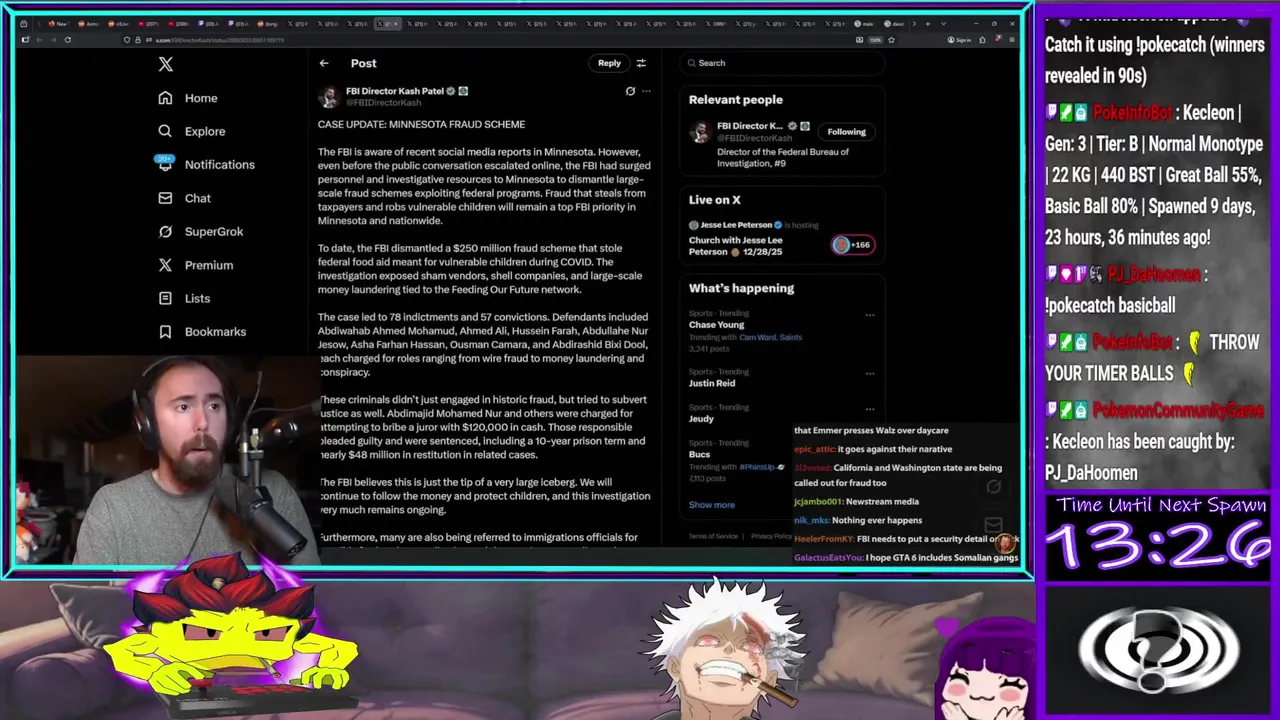Screen dimensions: 1280x720
Task: Open the browser hamburger menu
Action: point(1012,40)
